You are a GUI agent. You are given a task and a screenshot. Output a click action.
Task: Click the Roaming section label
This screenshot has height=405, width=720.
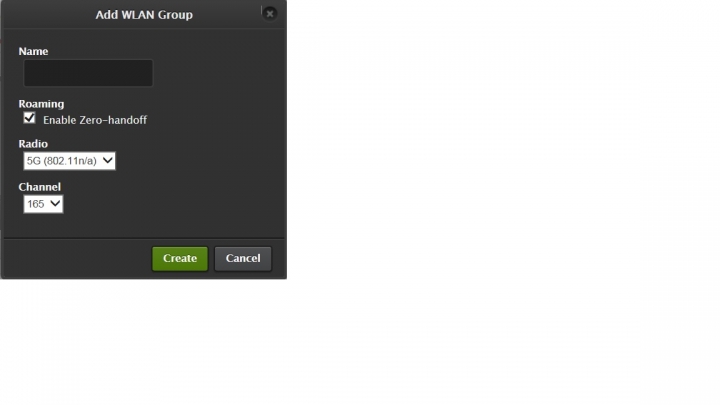(x=41, y=104)
